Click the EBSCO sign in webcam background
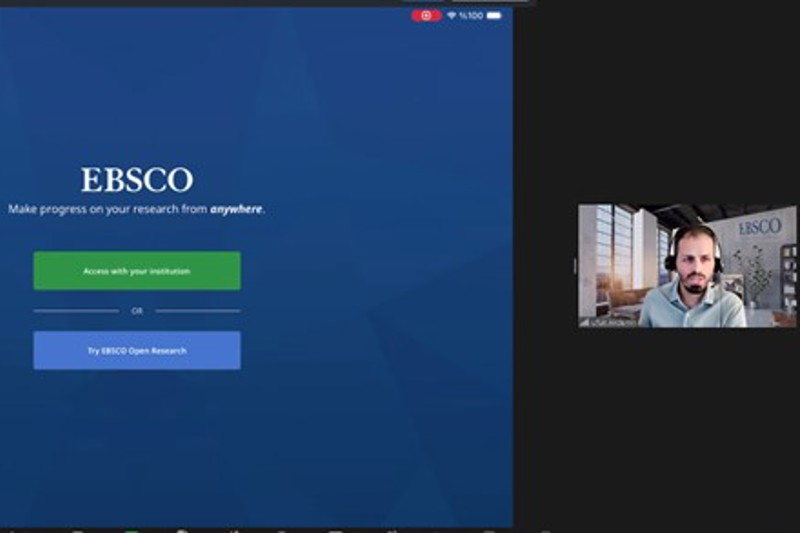The height and width of the screenshot is (533, 800). pyautogui.click(x=760, y=227)
